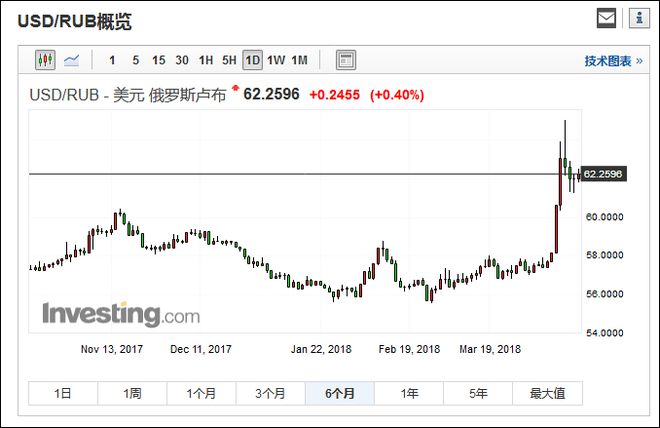Click the +0.2455 change value

click(x=335, y=95)
